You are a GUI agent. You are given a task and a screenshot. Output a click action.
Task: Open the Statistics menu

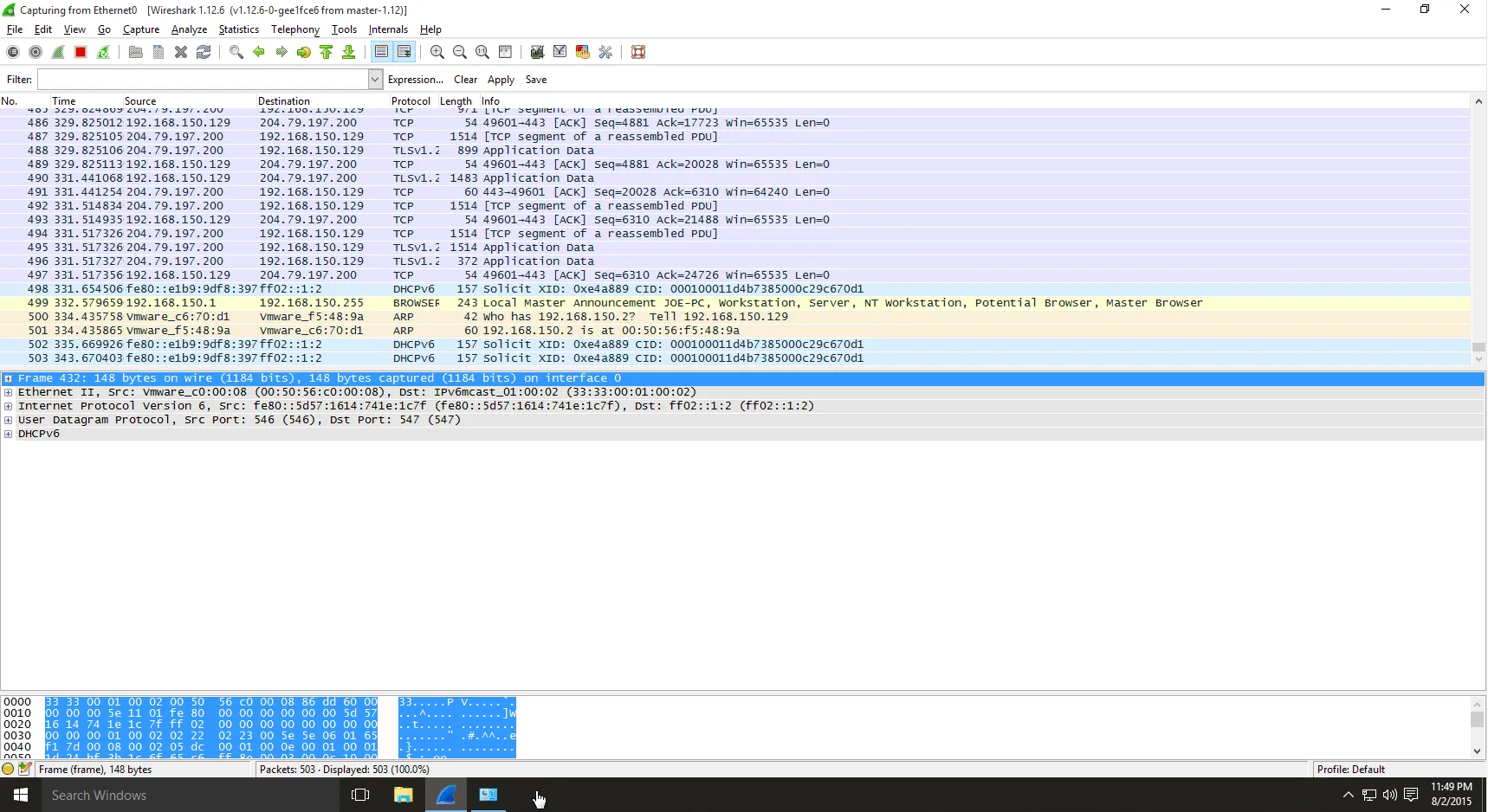coord(239,29)
